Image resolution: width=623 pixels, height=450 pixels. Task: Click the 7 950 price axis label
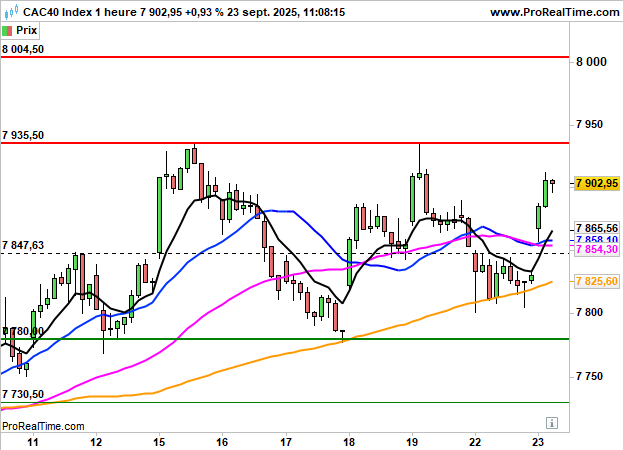589,125
